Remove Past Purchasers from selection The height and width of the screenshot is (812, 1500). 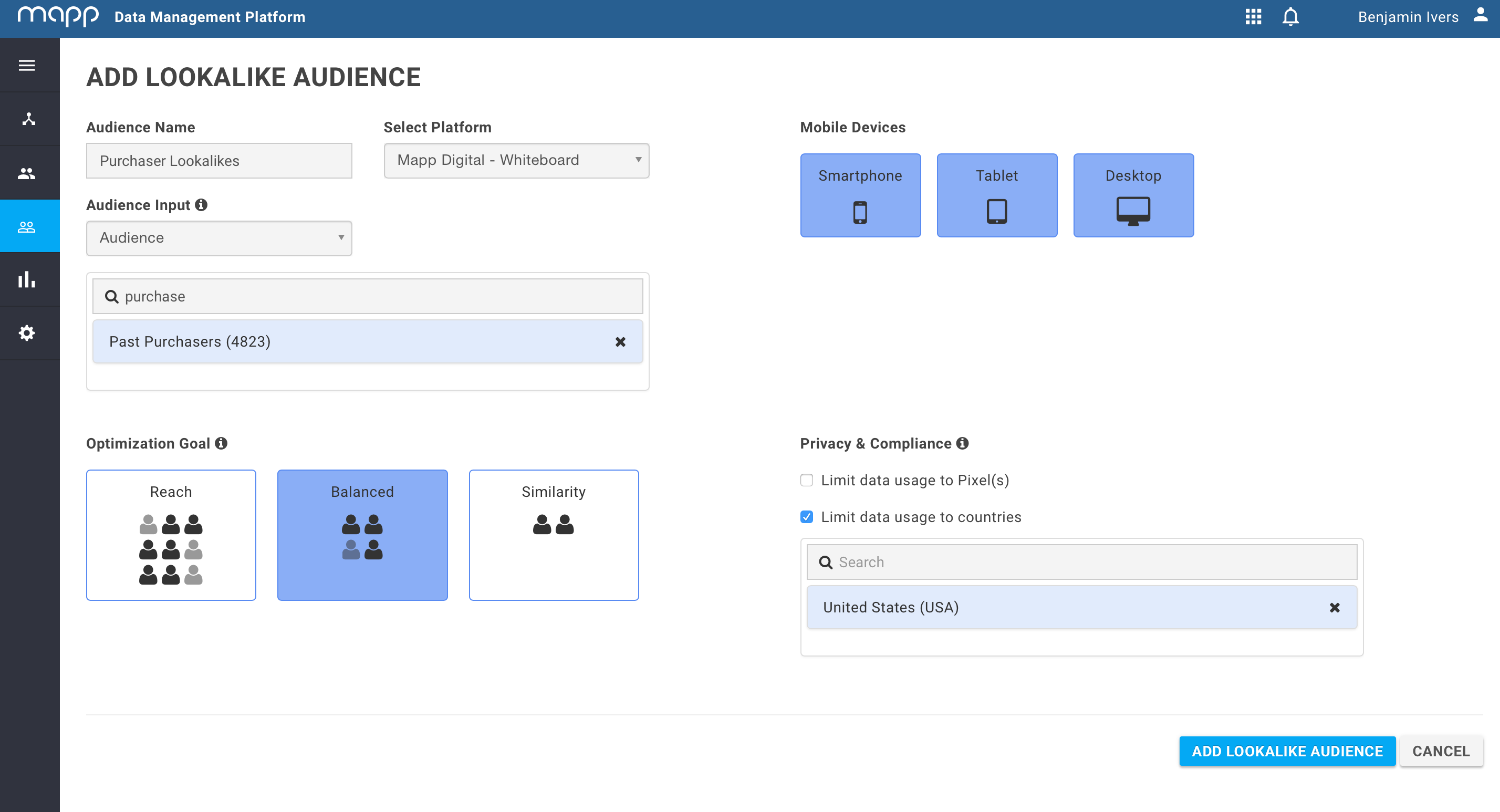point(620,342)
